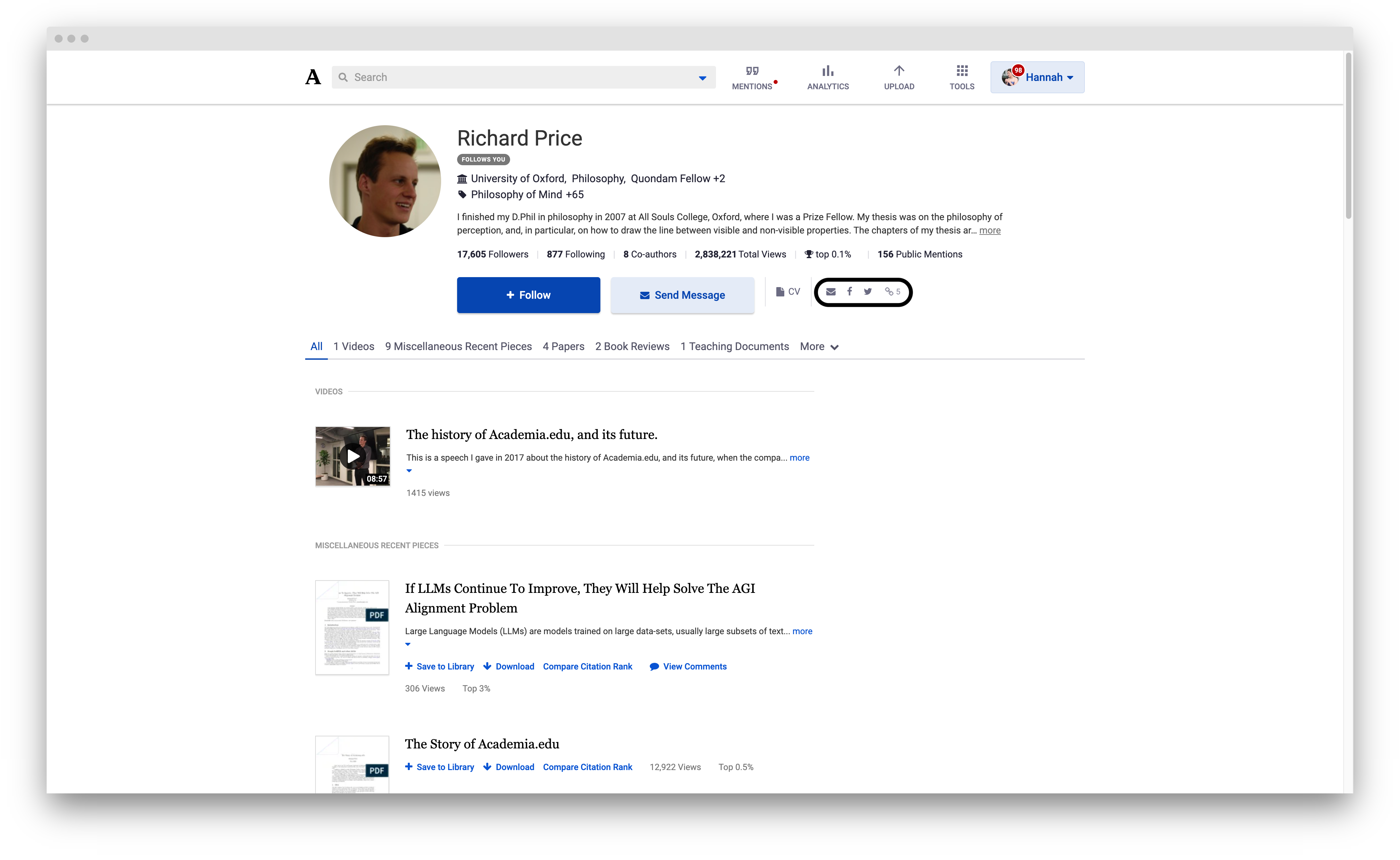
Task: Click the search magnifier icon
Action: [x=343, y=77]
